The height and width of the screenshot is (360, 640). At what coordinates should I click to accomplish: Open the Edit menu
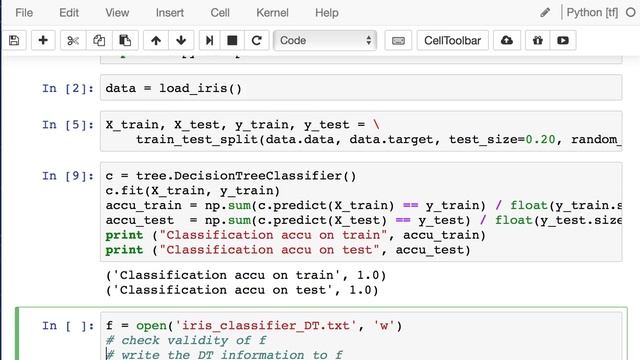(x=69, y=13)
